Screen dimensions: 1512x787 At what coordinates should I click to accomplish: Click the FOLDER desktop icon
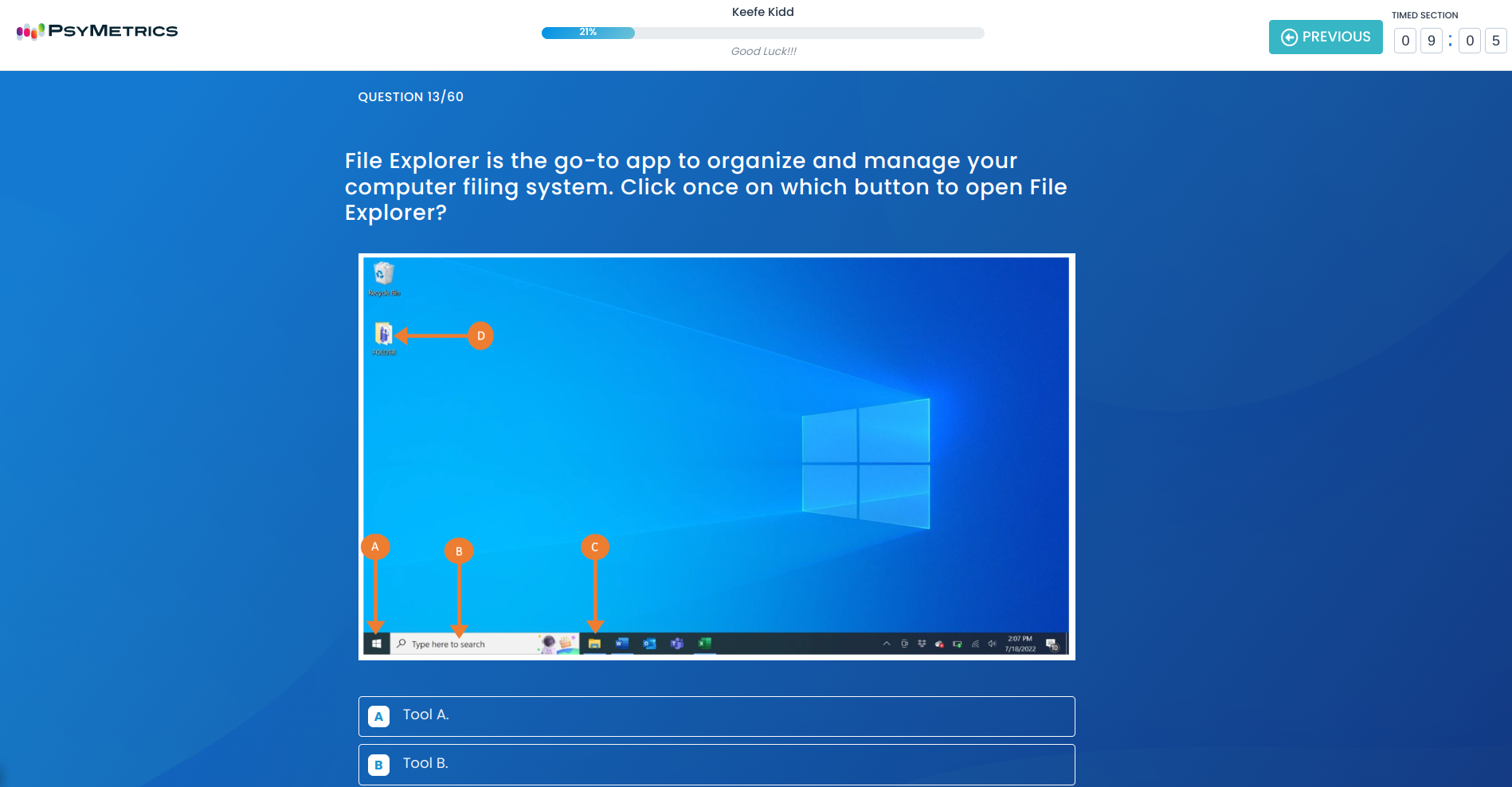[384, 335]
